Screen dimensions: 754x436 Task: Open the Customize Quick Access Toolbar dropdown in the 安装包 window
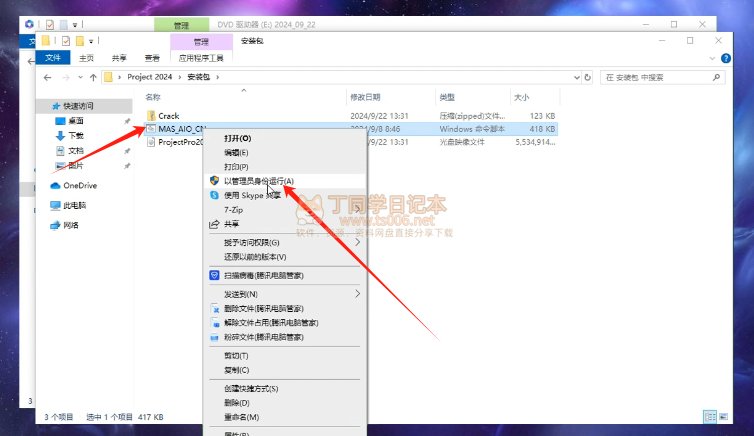click(91, 41)
